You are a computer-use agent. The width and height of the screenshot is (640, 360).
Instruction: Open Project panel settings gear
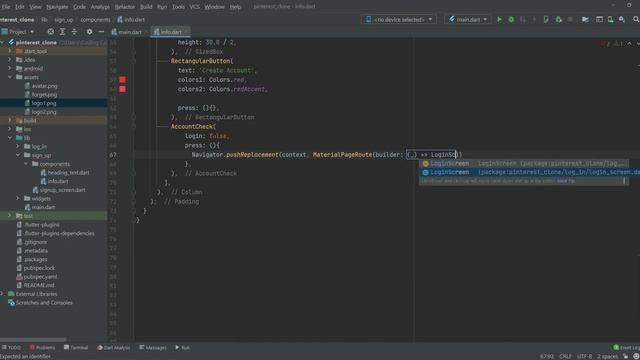pyautogui.click(x=89, y=31)
